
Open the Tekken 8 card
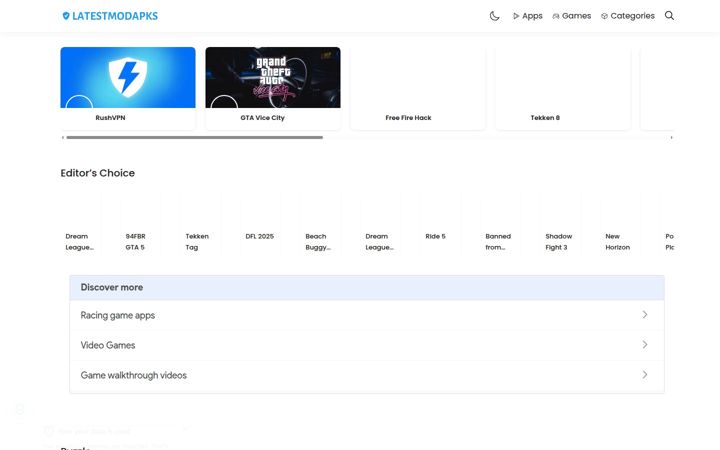(563, 88)
